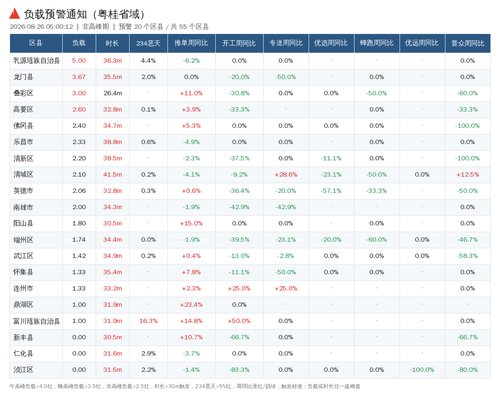Screen dimensions: 500x402
Task: Click +12.5% in the 清城区 row
Action: [467, 175]
